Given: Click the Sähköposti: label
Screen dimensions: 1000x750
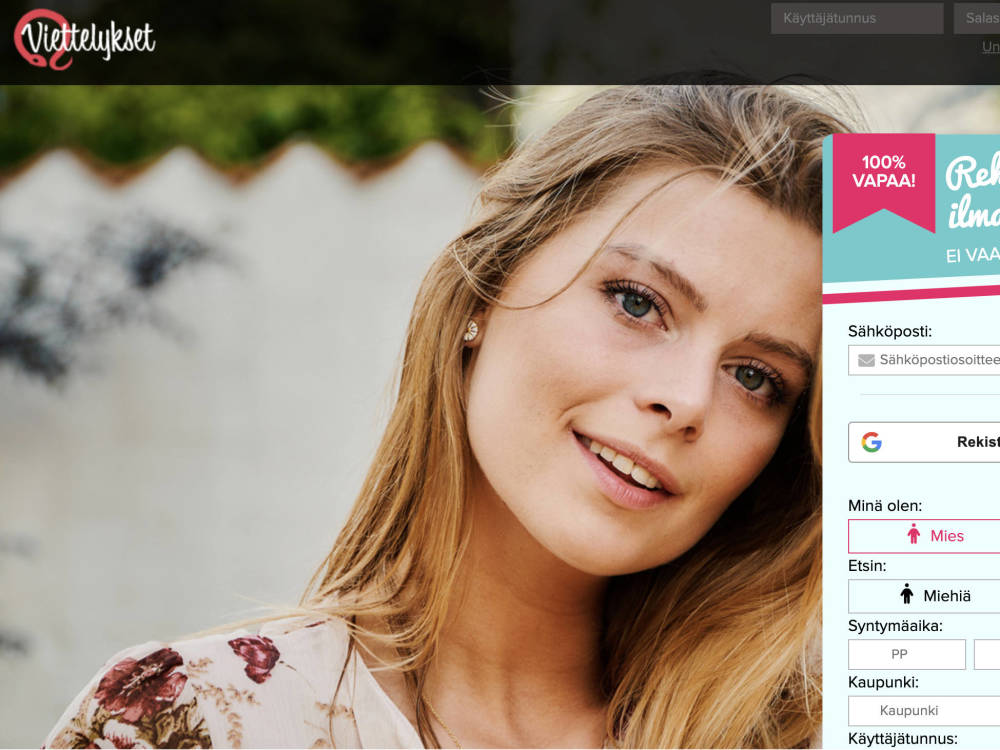Looking at the screenshot, I should [890, 331].
